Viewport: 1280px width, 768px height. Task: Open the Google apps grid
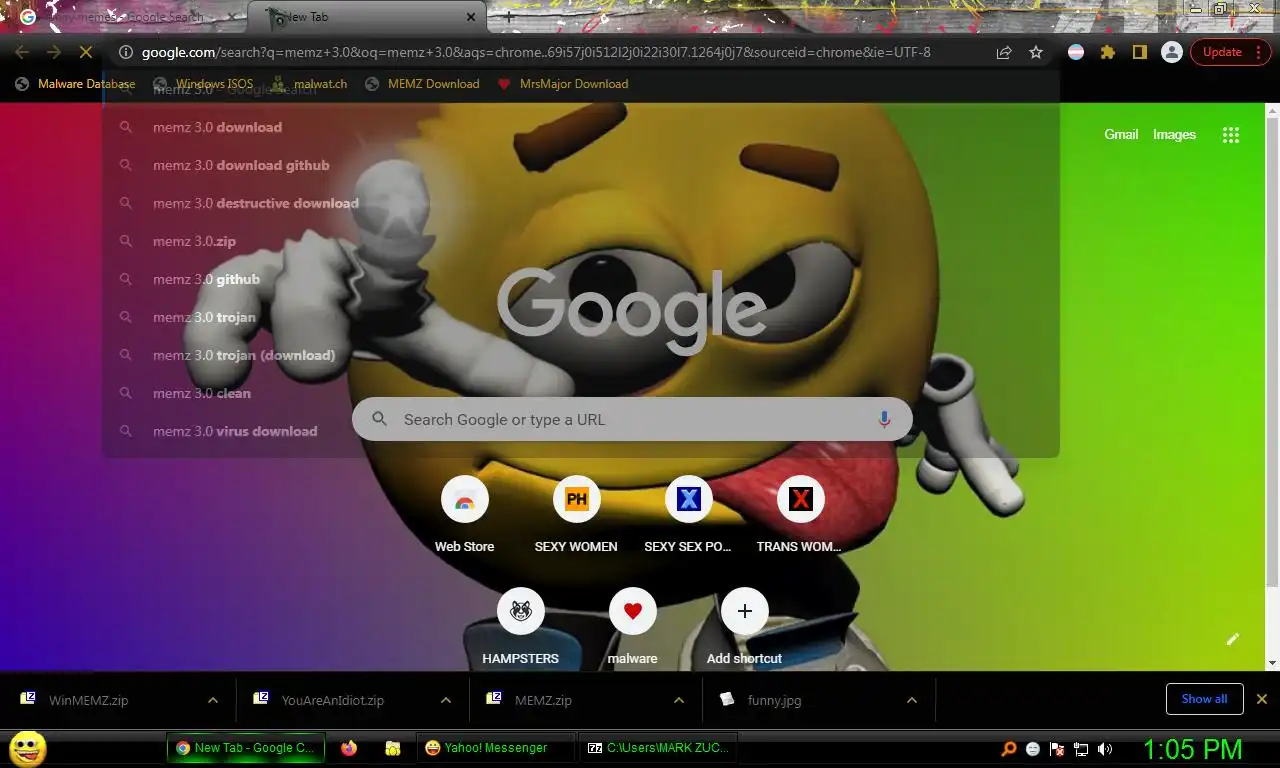pos(1231,135)
